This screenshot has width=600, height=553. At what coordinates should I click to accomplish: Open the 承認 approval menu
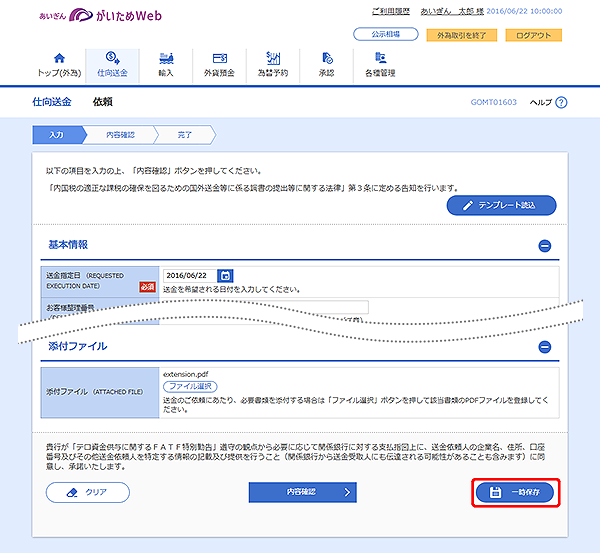(327, 65)
